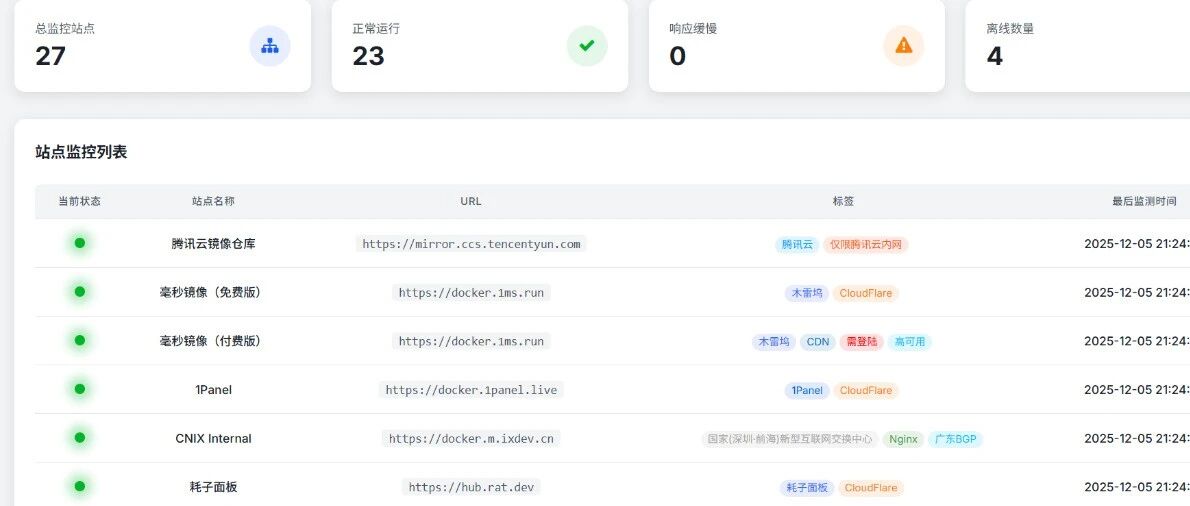Viewport: 1190px width, 506px height.
Task: Click the 当前状态 column header
Action: [80, 201]
